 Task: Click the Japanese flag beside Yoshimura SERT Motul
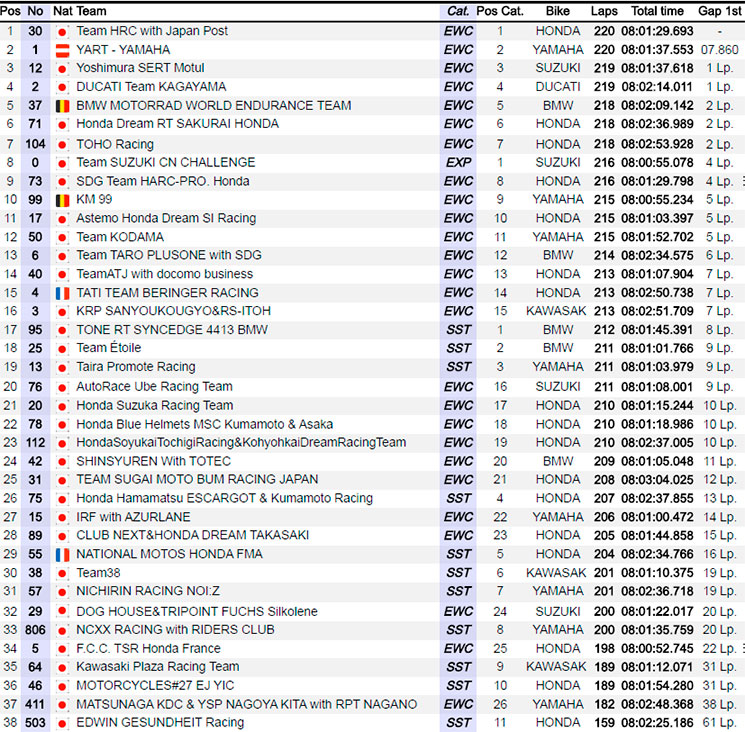62,69
